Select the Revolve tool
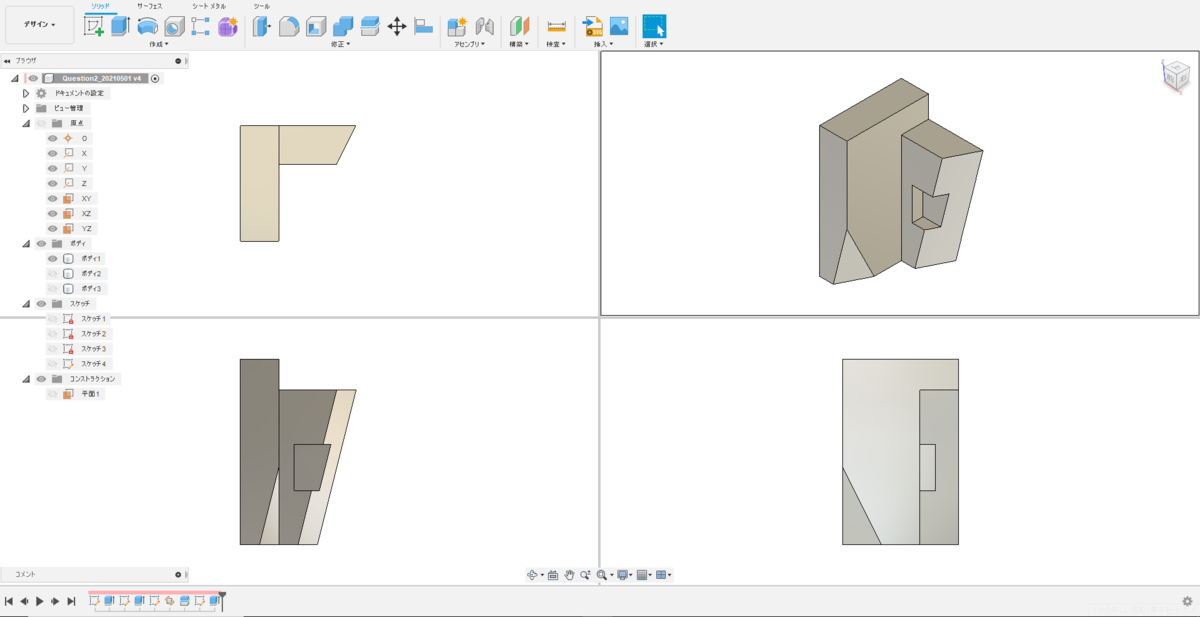Image resolution: width=1200 pixels, height=617 pixels. tap(147, 27)
